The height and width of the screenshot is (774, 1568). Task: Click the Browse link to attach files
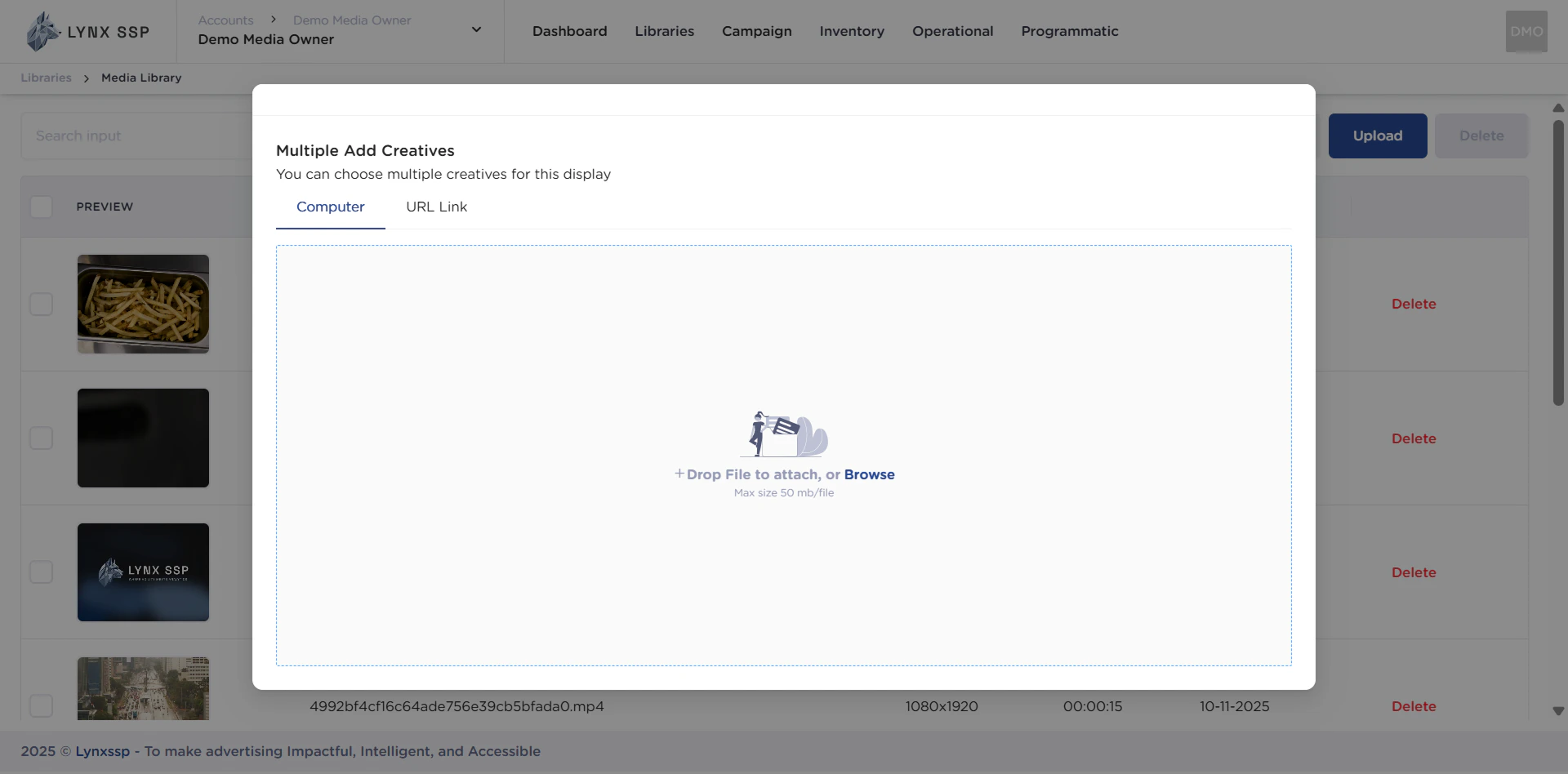[x=869, y=474]
